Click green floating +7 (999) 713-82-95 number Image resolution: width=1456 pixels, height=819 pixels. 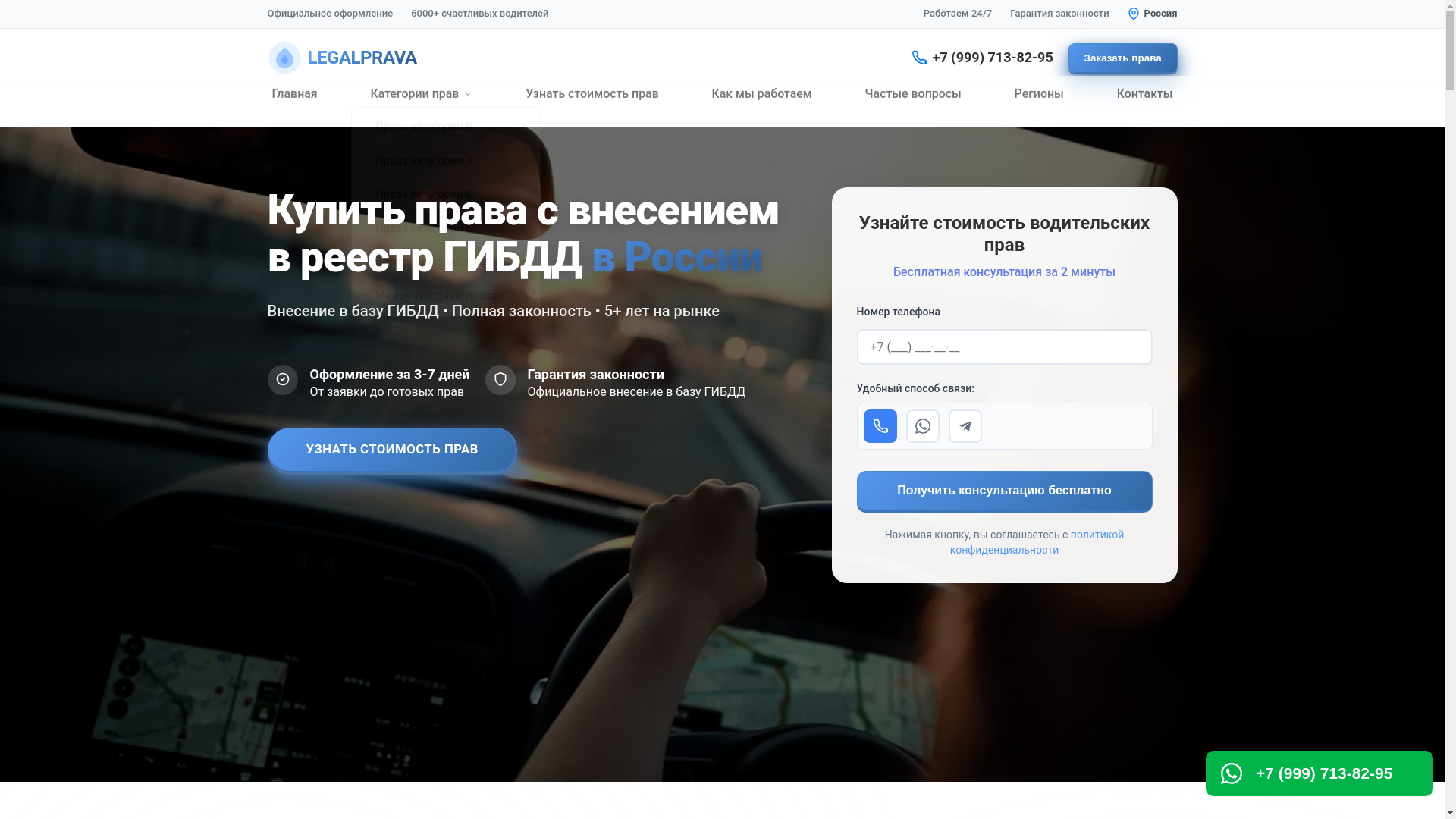pyautogui.click(x=1323, y=773)
